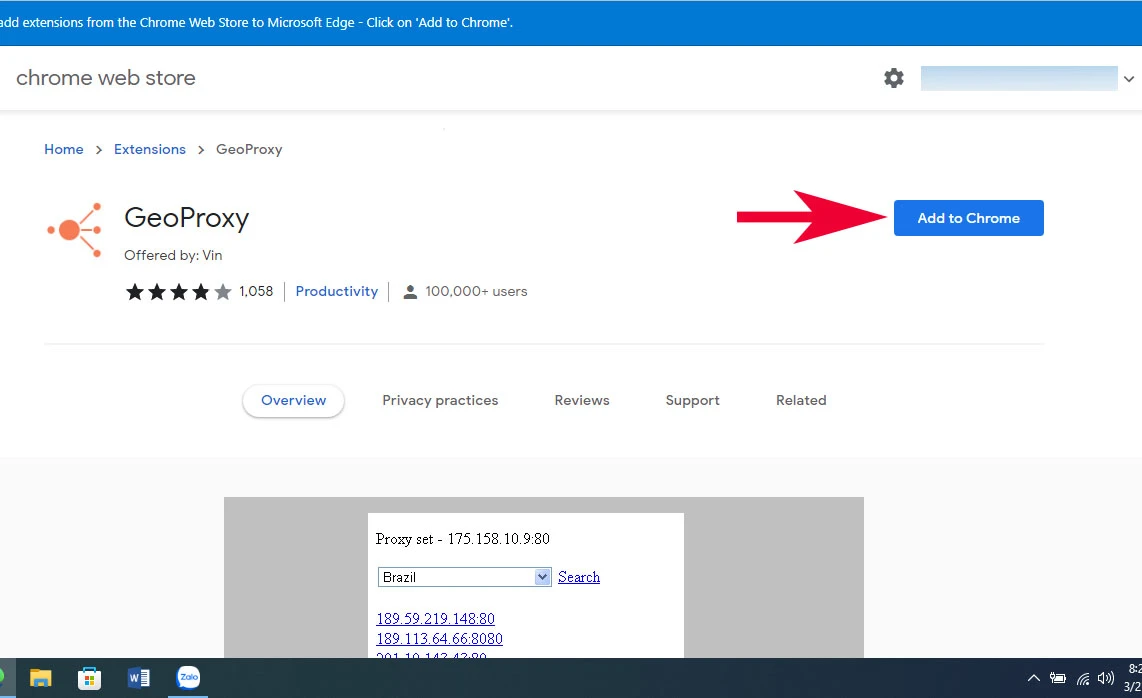This screenshot has width=1142, height=698.
Task: Open Zalo from the taskbar
Action: pyautogui.click(x=188, y=678)
